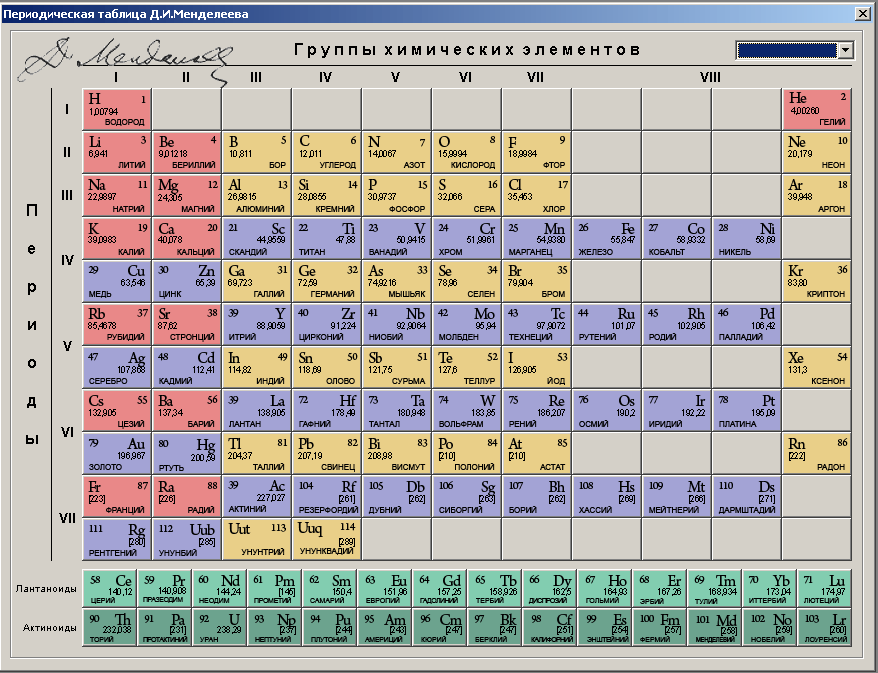The image size is (878, 673).
Task: Select the hydrogen cell (H, Водород)
Action: [x=117, y=109]
